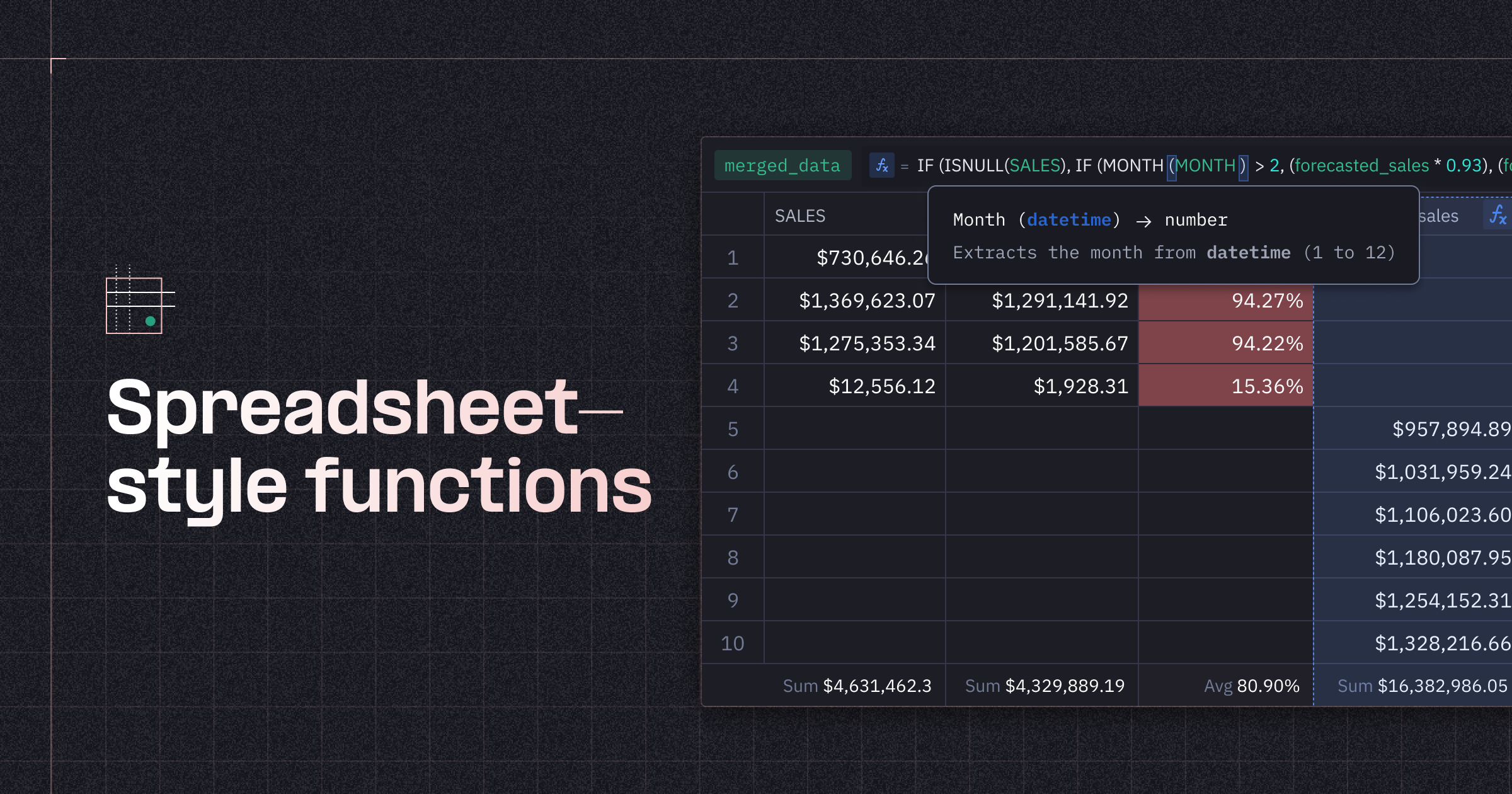The image size is (1512, 794).
Task: Open the Sum $4,631,462.3 footer aggregate
Action: tap(856, 686)
